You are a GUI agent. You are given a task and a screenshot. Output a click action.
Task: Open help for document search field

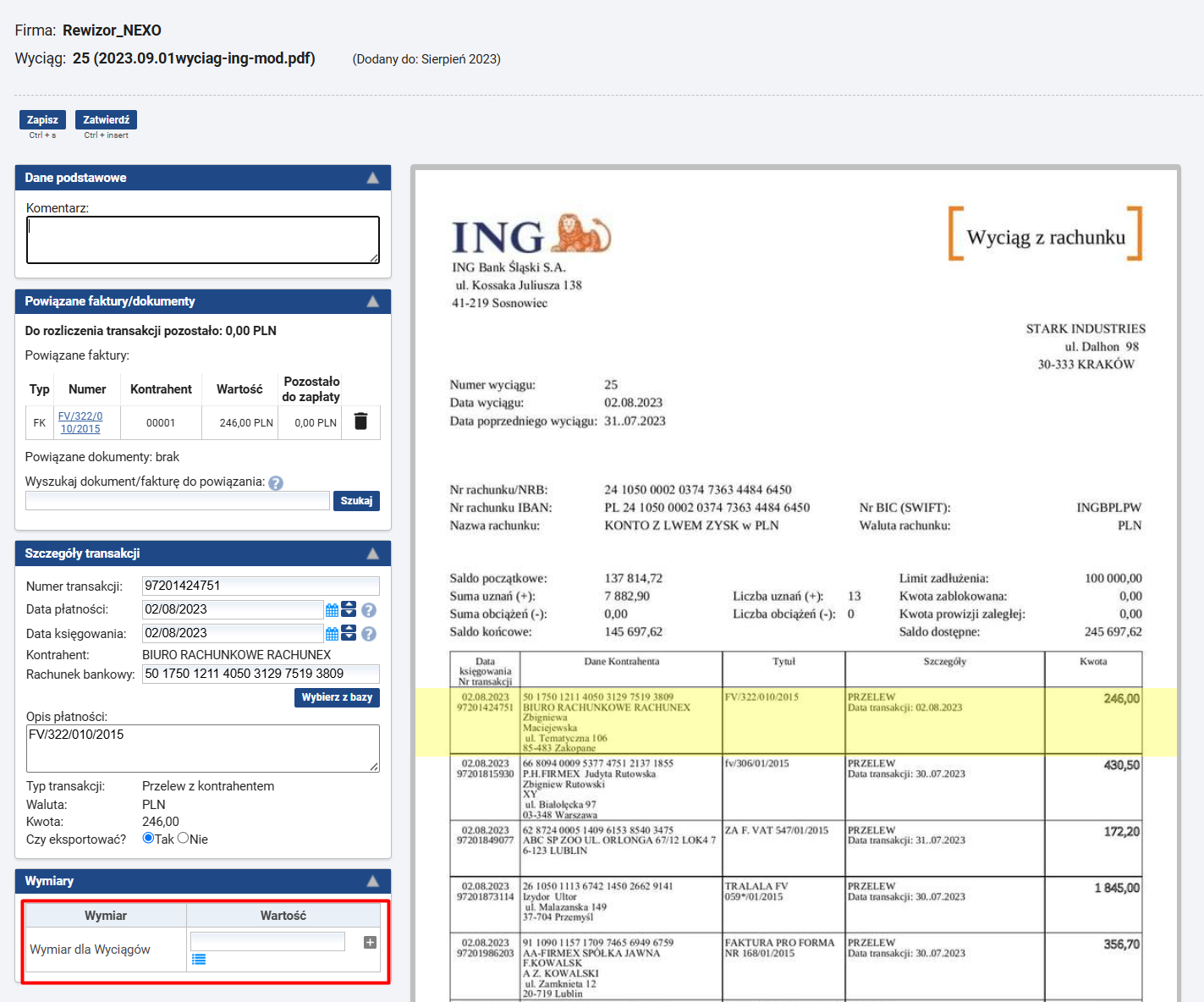click(276, 482)
